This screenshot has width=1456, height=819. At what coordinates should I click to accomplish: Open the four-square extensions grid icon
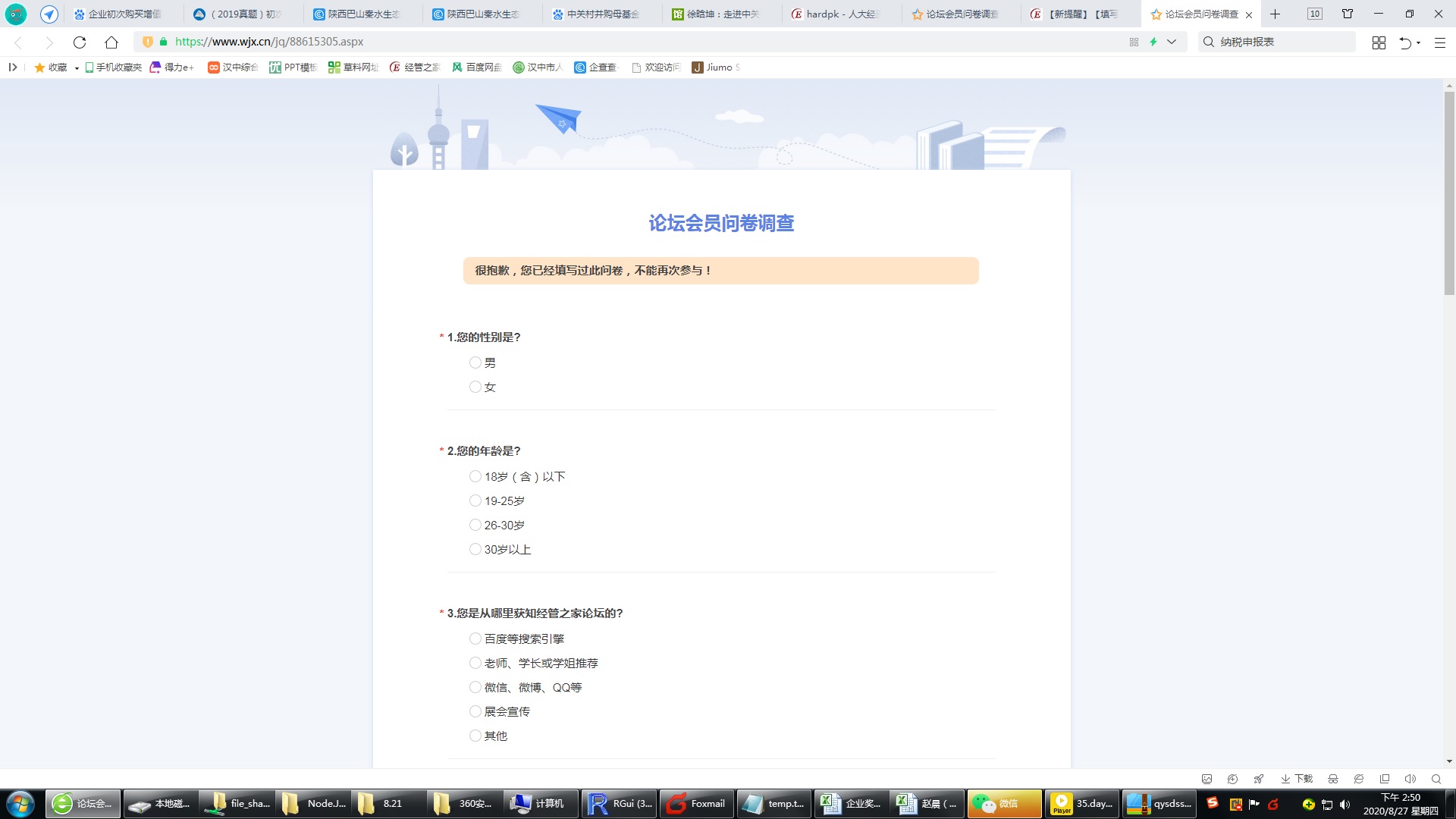coord(1379,43)
